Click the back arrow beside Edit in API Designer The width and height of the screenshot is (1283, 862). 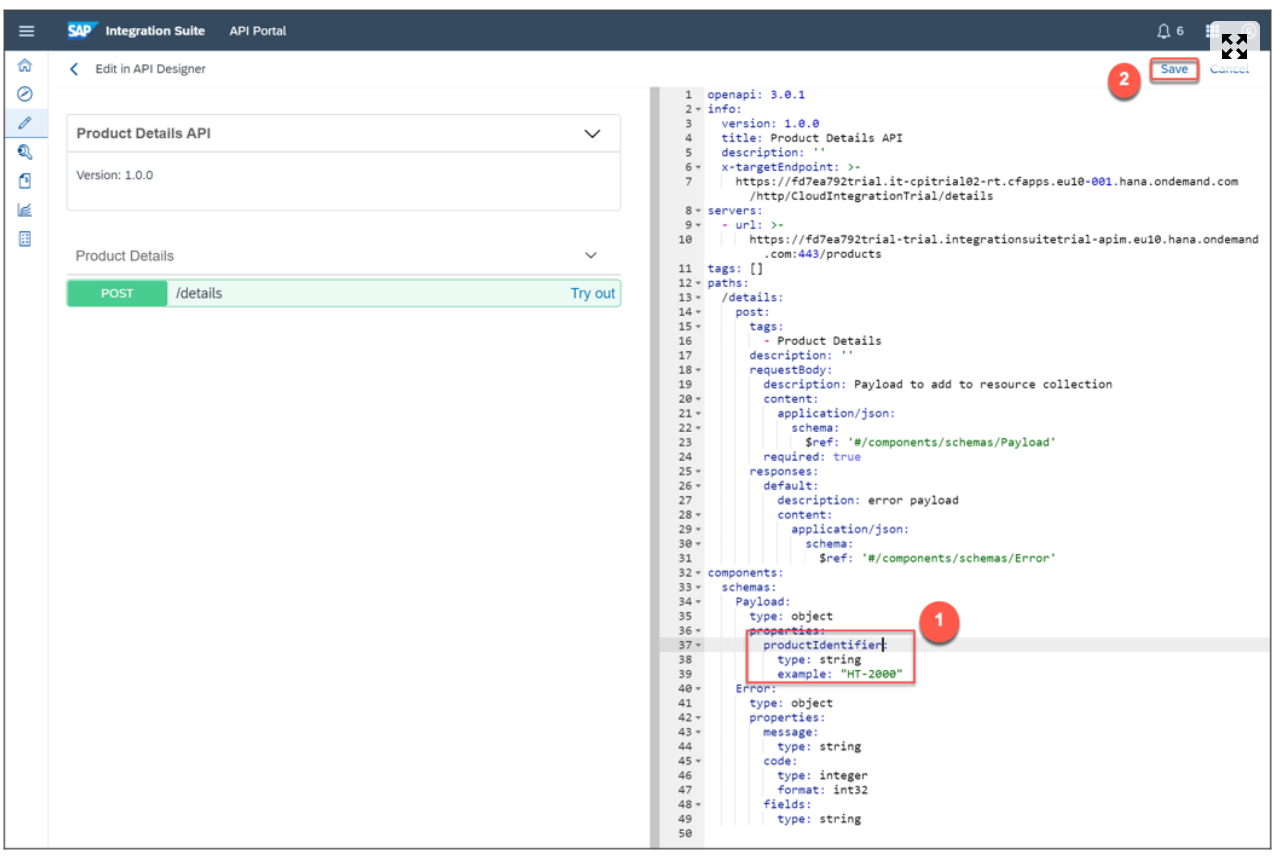(x=73, y=69)
